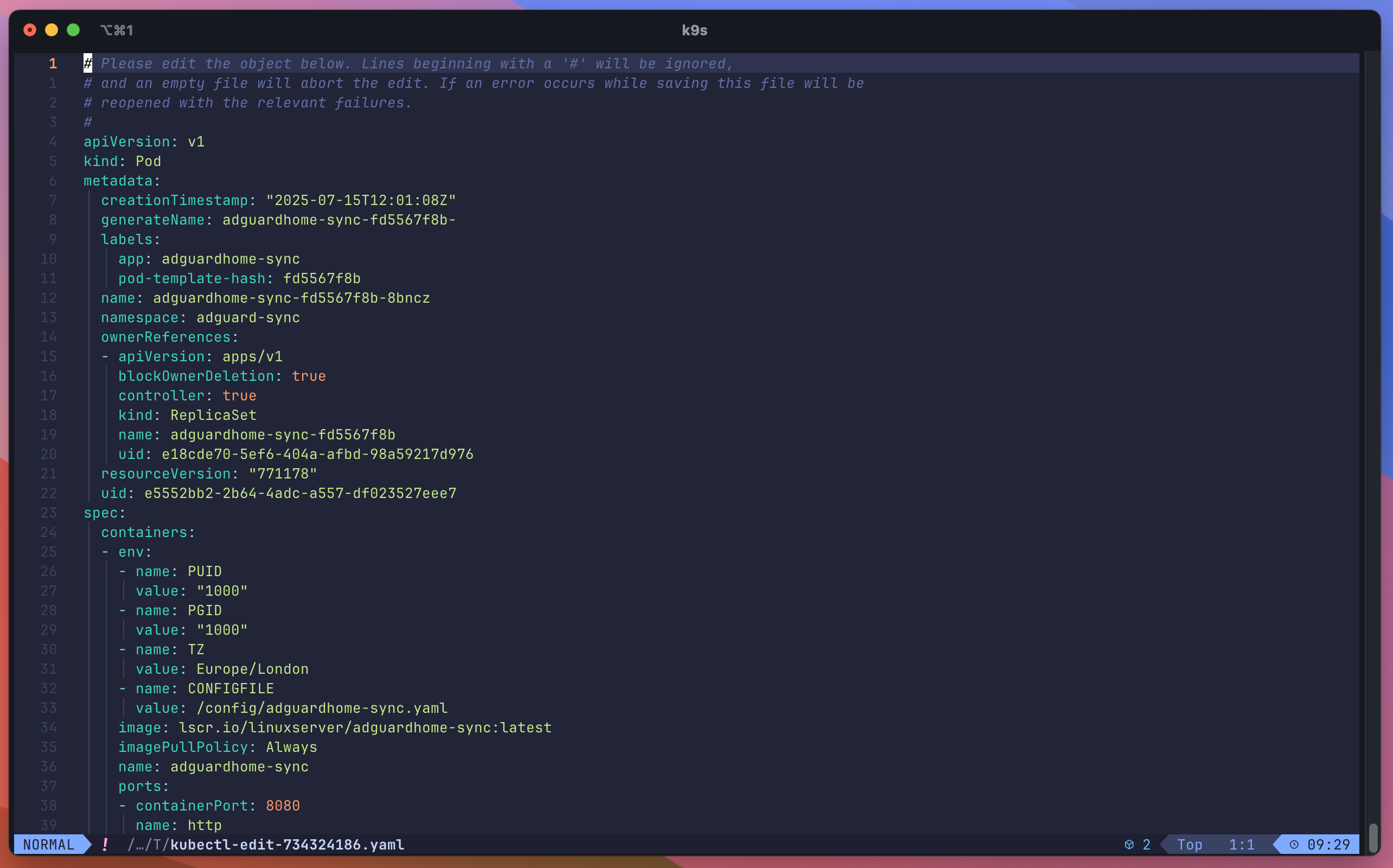
Task: Click the creationTimestamp value "2025-07-15T12:01:08Z"
Action: [x=361, y=200]
